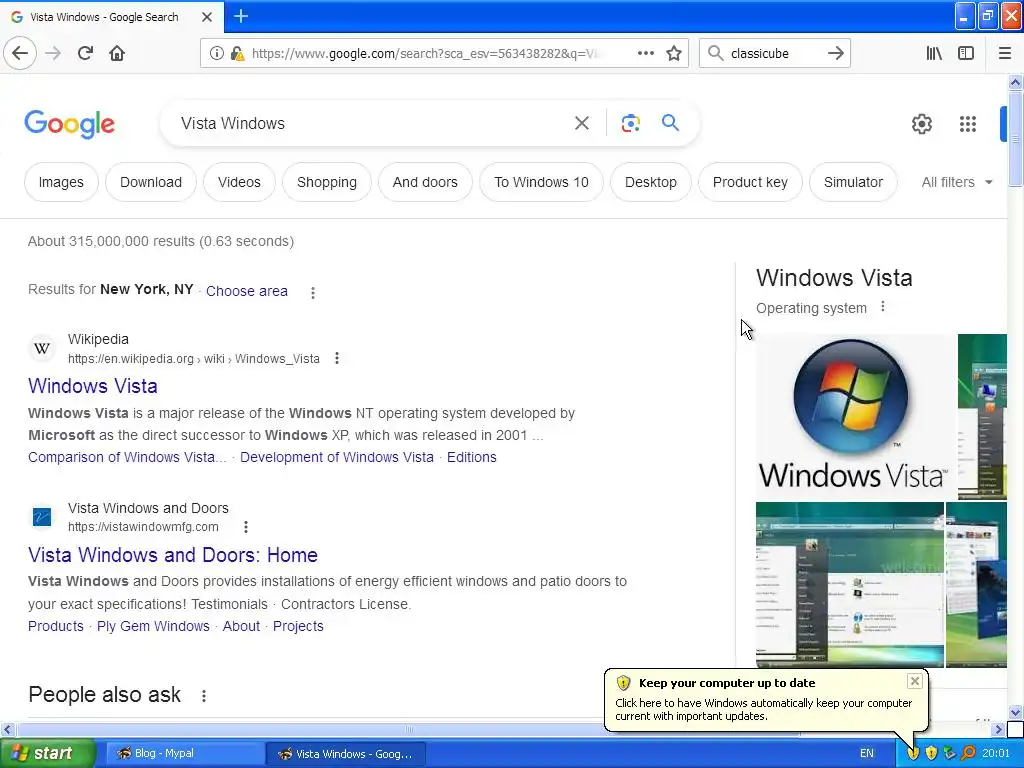Click the horizontal scrollbar left arrow
This screenshot has width=1024, height=768.
click(7, 729)
